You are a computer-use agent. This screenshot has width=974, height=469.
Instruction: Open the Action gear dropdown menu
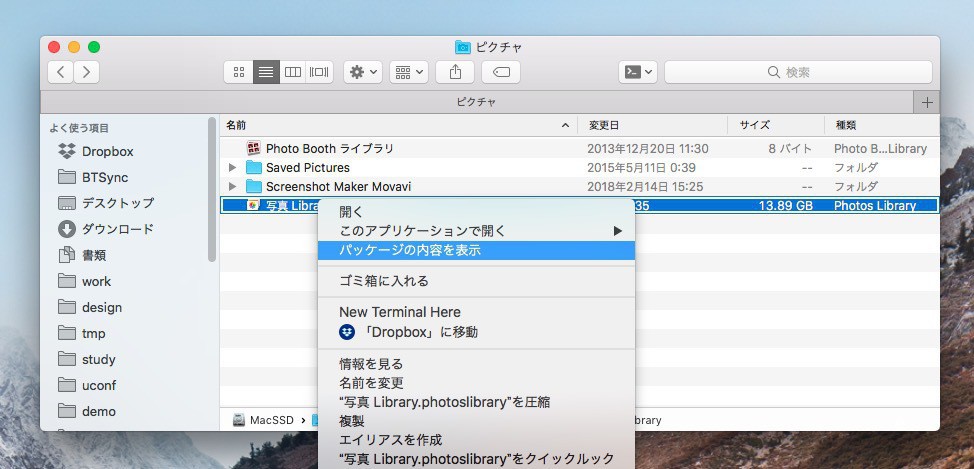pos(362,72)
